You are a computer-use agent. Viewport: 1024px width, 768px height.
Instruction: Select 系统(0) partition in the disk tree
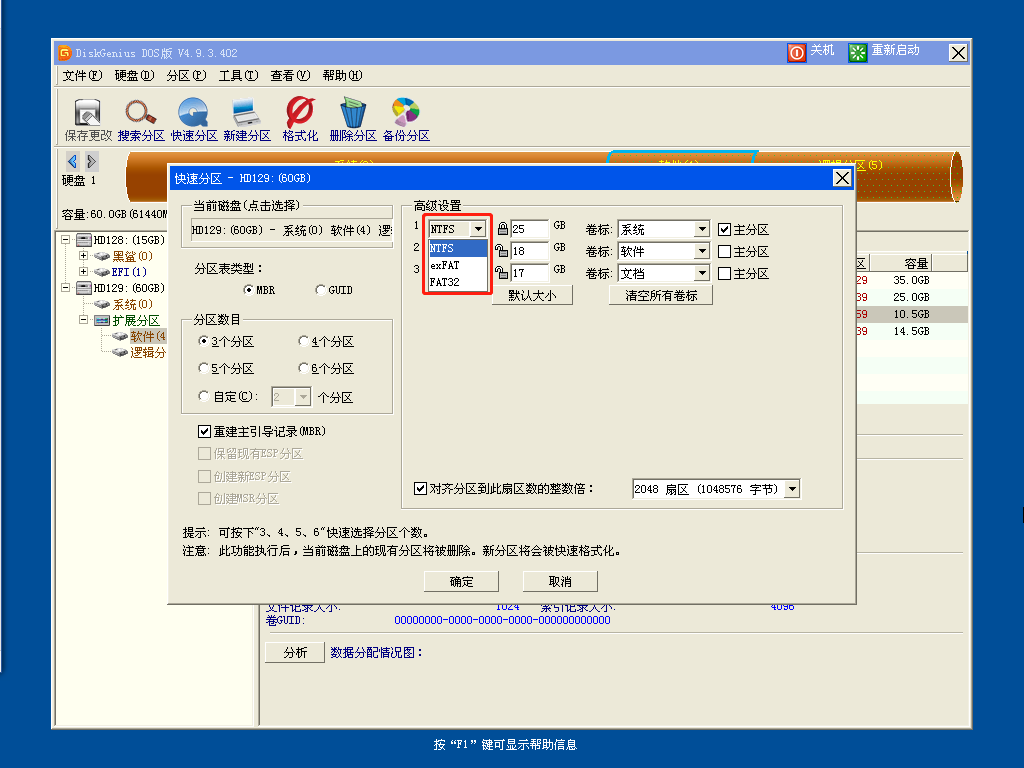133,304
